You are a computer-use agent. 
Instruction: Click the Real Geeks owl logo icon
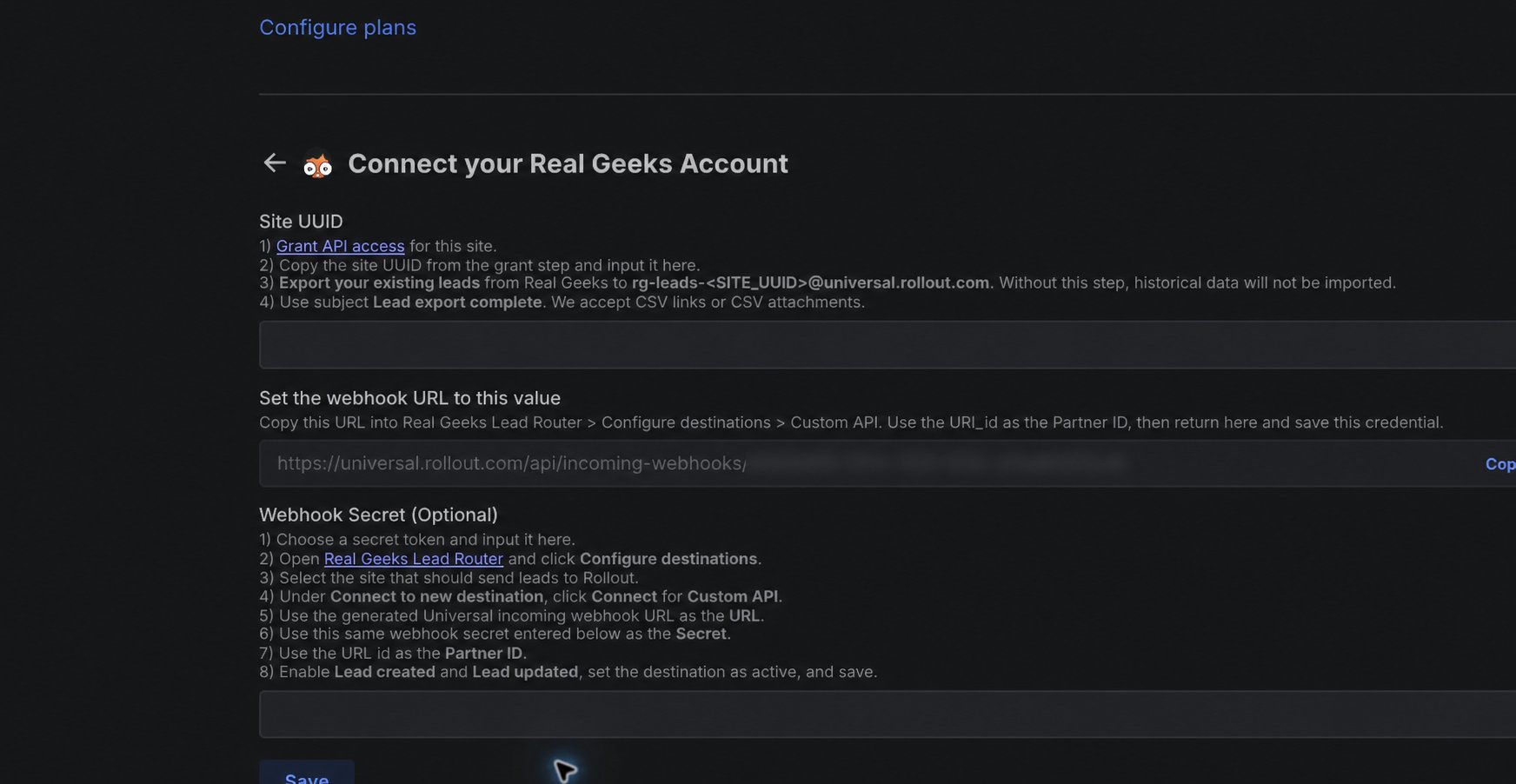pyautogui.click(x=317, y=164)
